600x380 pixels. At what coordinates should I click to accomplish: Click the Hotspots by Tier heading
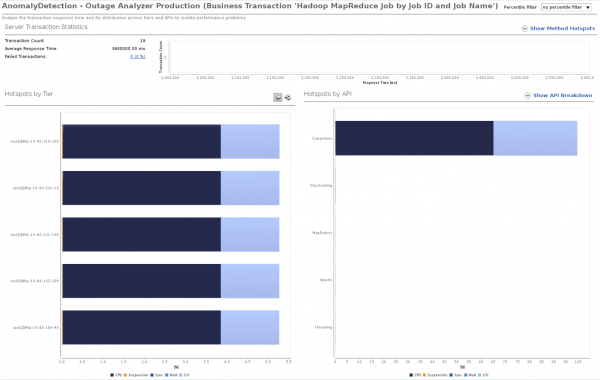point(29,94)
